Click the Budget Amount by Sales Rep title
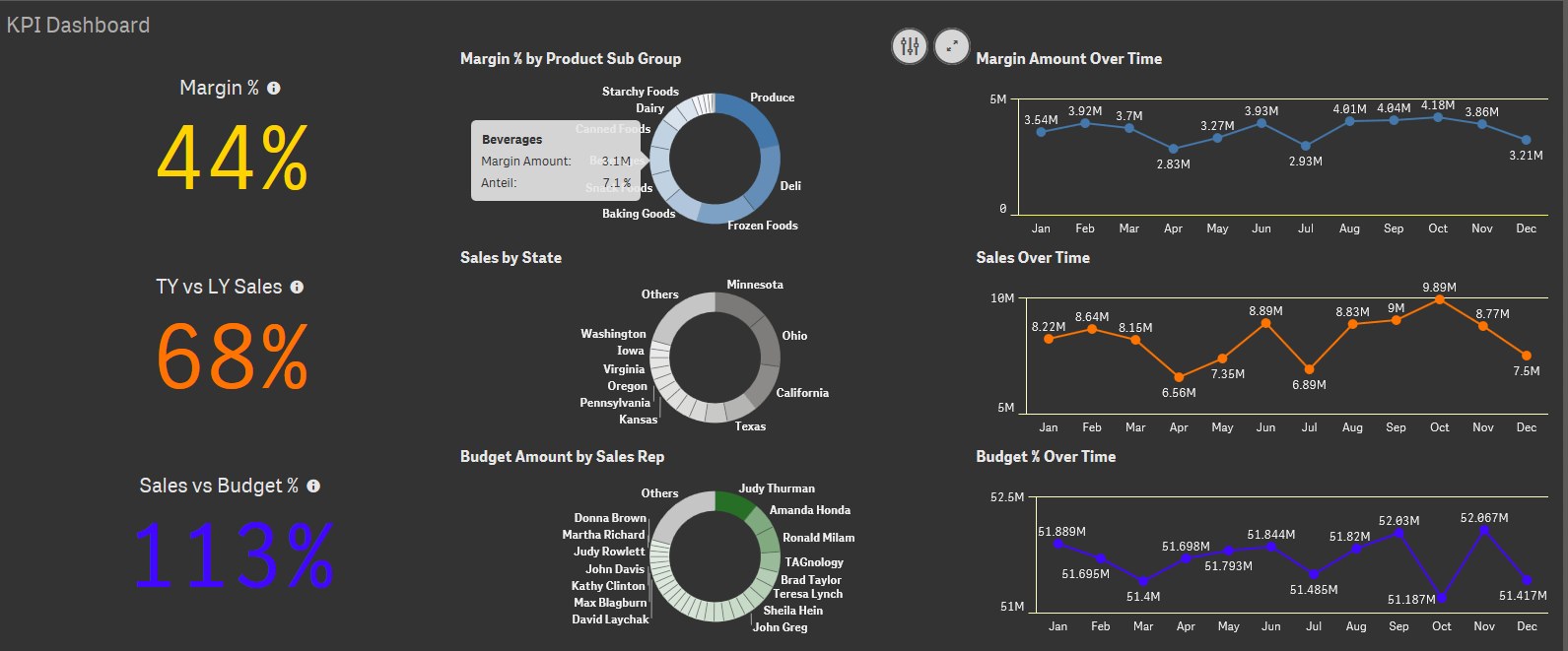 [562, 457]
